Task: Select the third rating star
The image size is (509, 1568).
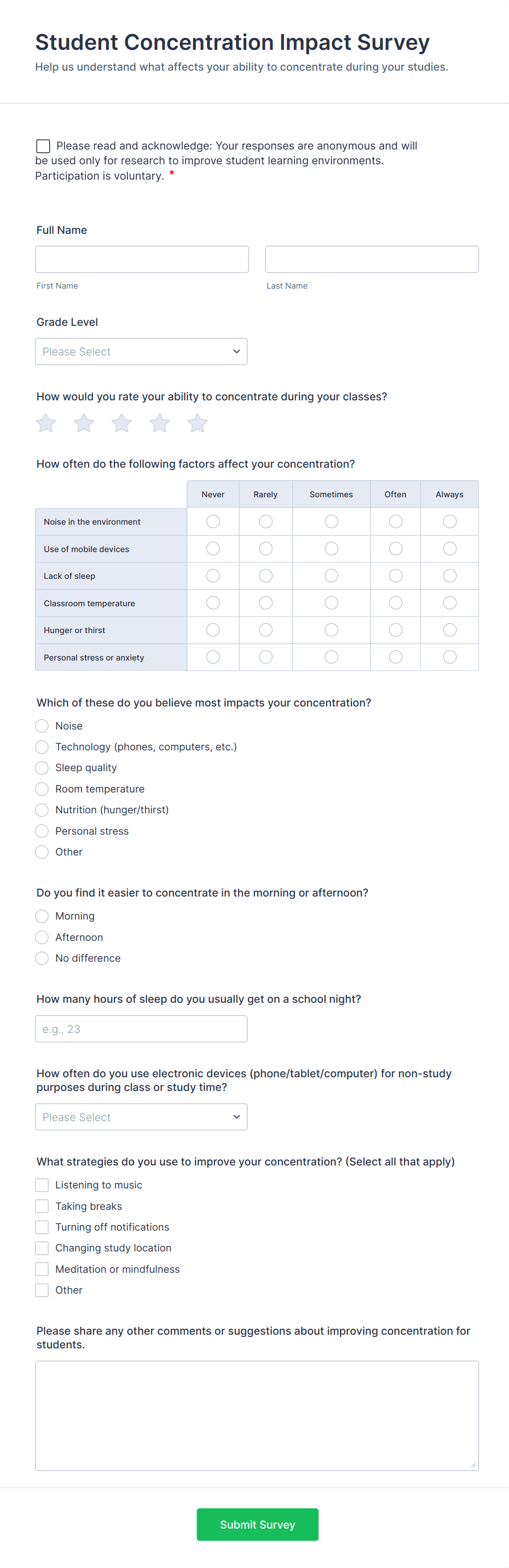Action: (121, 422)
